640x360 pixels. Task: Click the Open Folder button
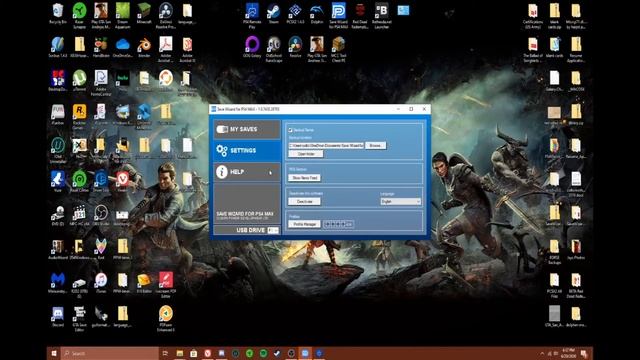306,154
